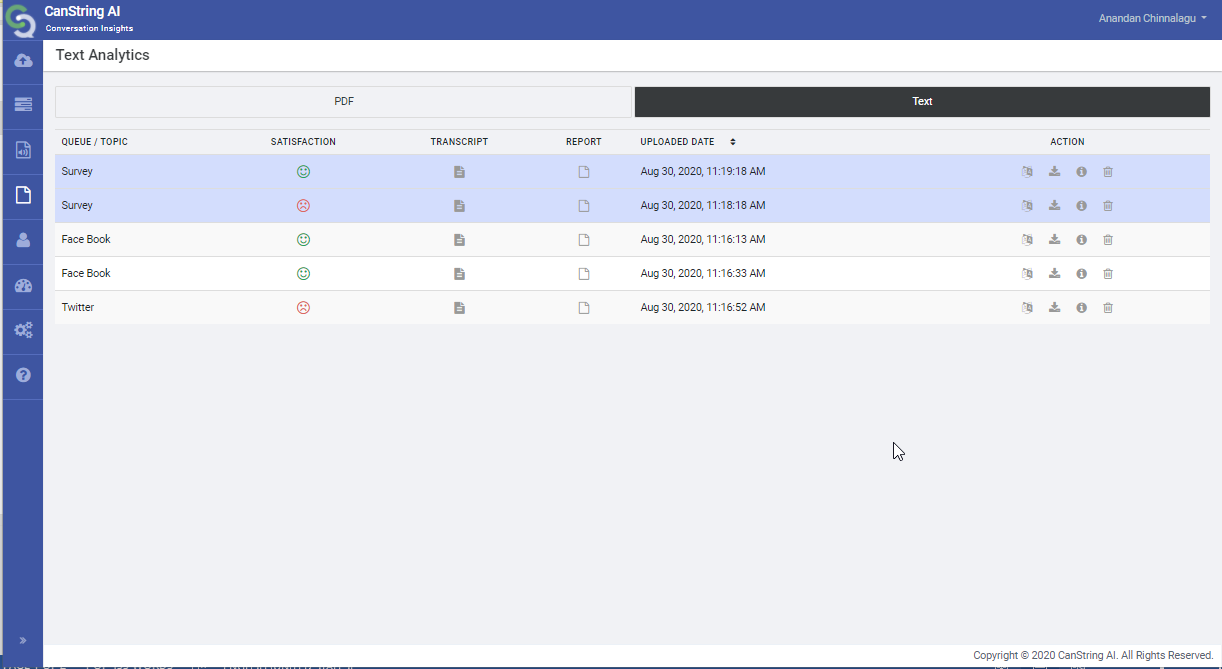Open Anandan Chinnalagu user dropdown

pos(1152,18)
